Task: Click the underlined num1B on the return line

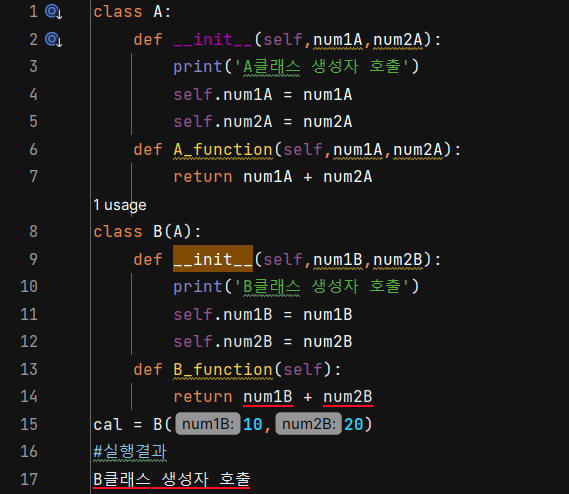Action: point(268,397)
